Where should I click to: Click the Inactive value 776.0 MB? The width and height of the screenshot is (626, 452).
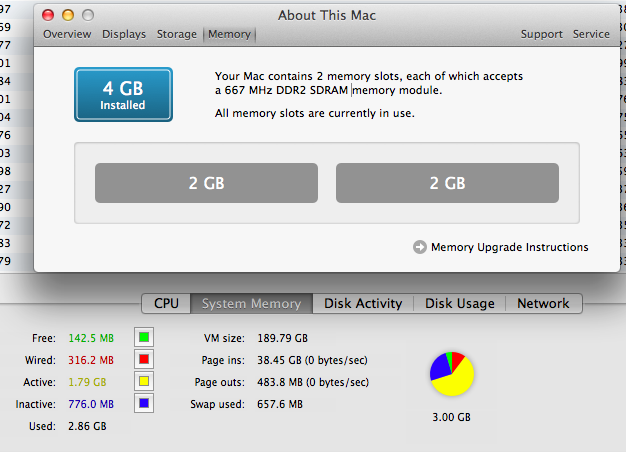[91, 404]
